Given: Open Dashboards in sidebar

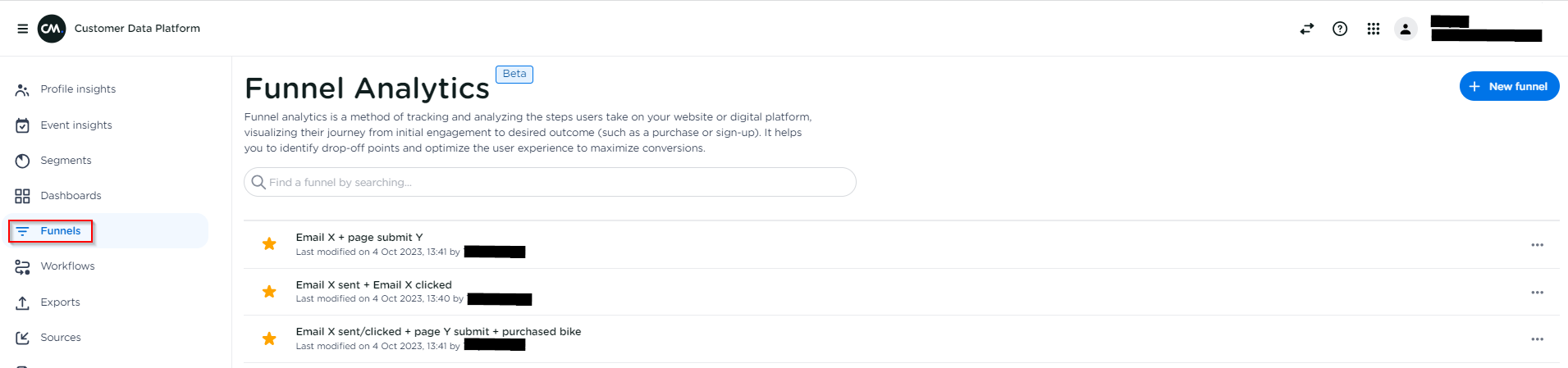Looking at the screenshot, I should pyautogui.click(x=71, y=196).
